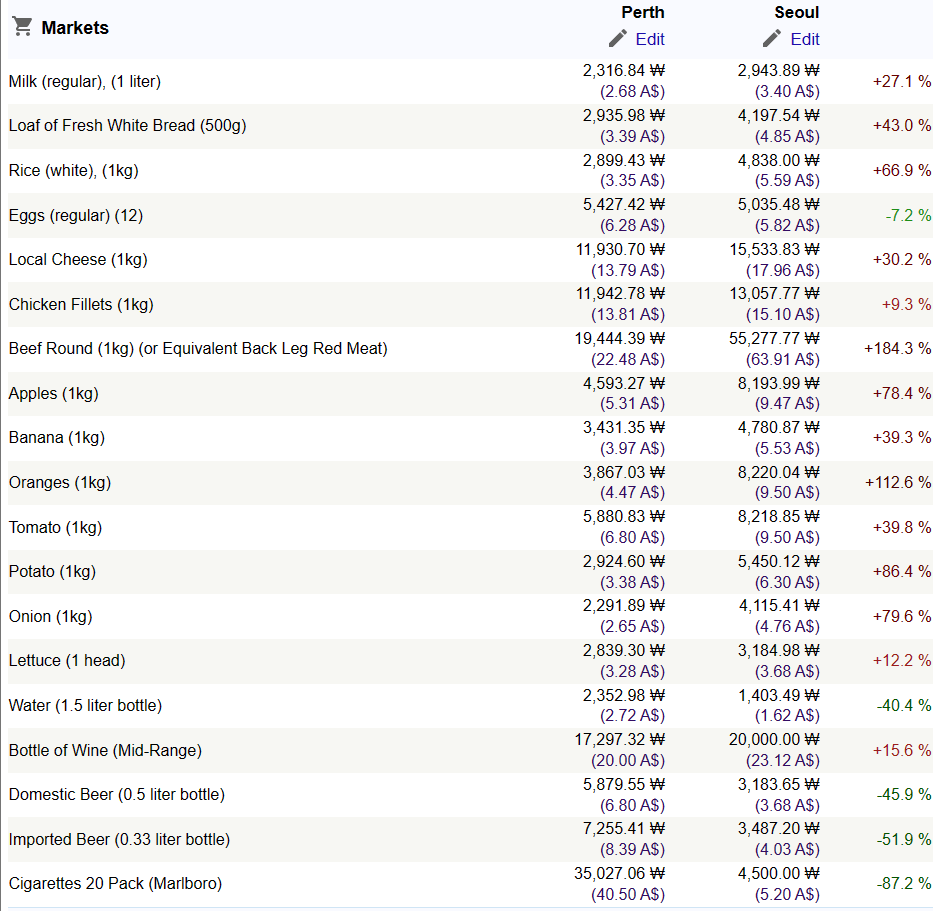Select the Tomato (1kg) label
938x911 pixels.
point(56,528)
